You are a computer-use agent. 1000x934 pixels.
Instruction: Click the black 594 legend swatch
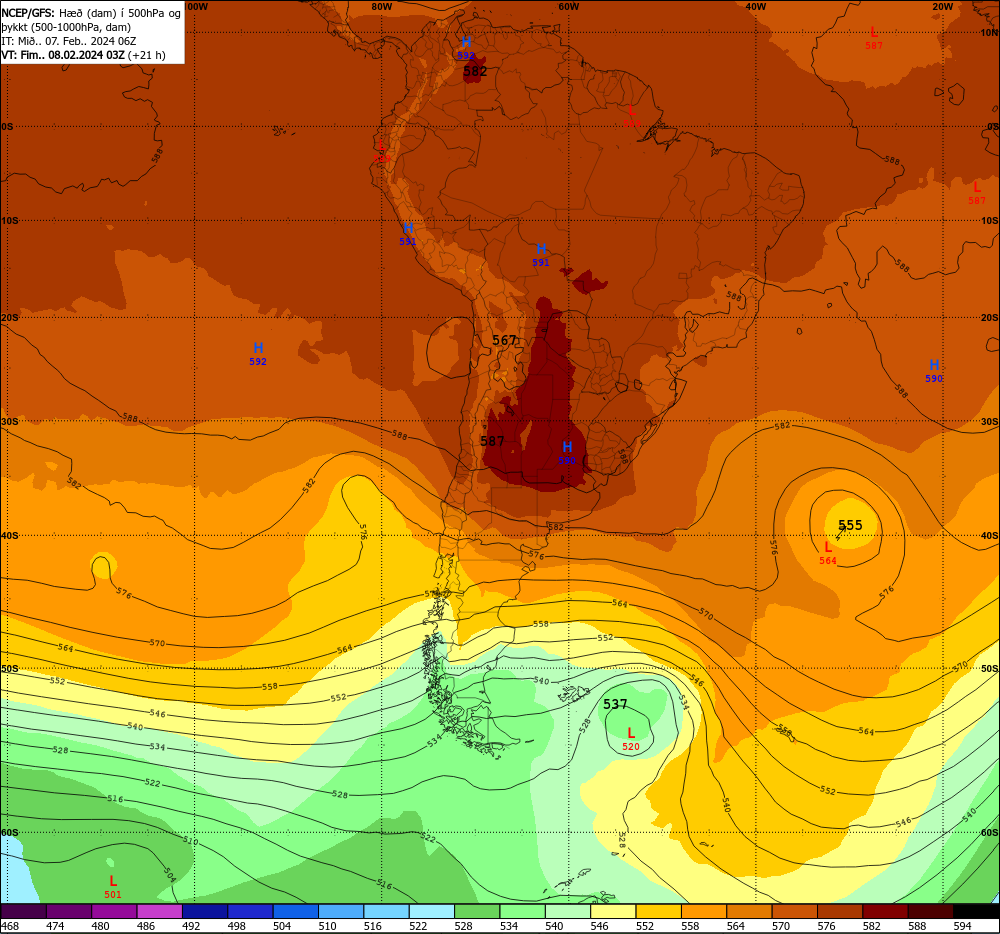(x=976, y=911)
